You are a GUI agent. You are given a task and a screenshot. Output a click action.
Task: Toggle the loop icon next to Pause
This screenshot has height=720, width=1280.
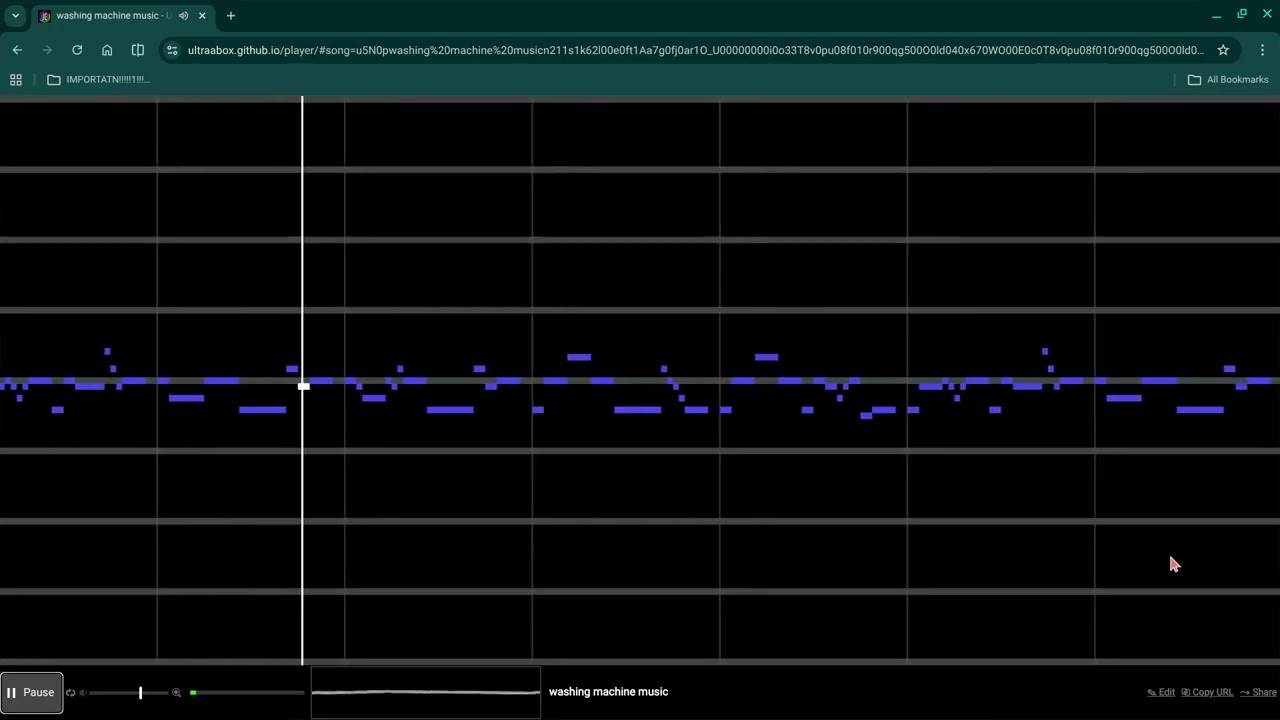tap(70, 692)
